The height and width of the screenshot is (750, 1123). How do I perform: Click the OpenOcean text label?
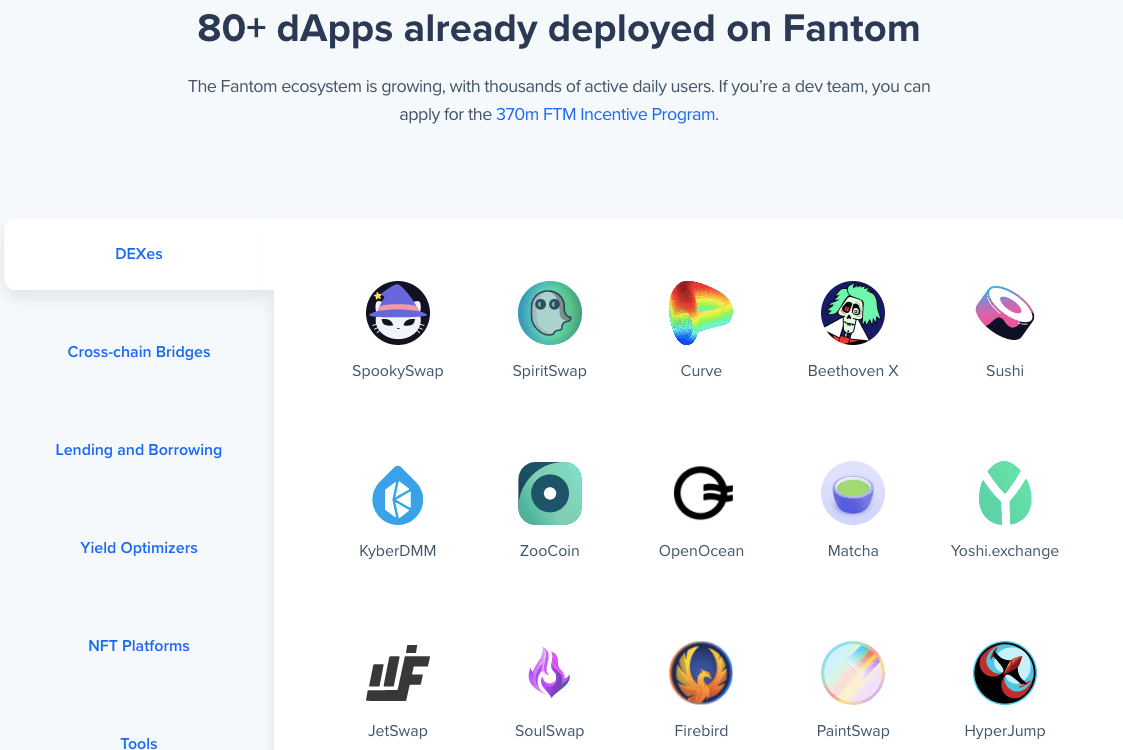click(701, 551)
